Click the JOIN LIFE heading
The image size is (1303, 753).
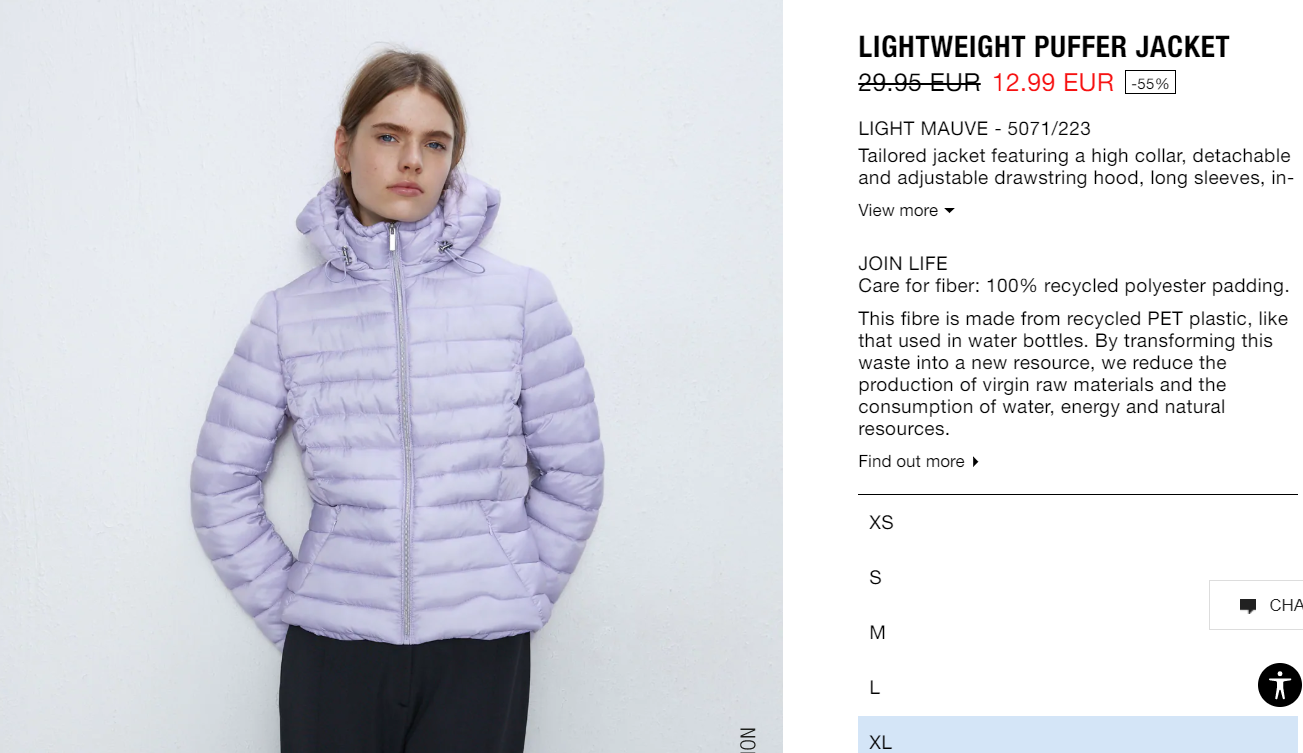point(903,264)
